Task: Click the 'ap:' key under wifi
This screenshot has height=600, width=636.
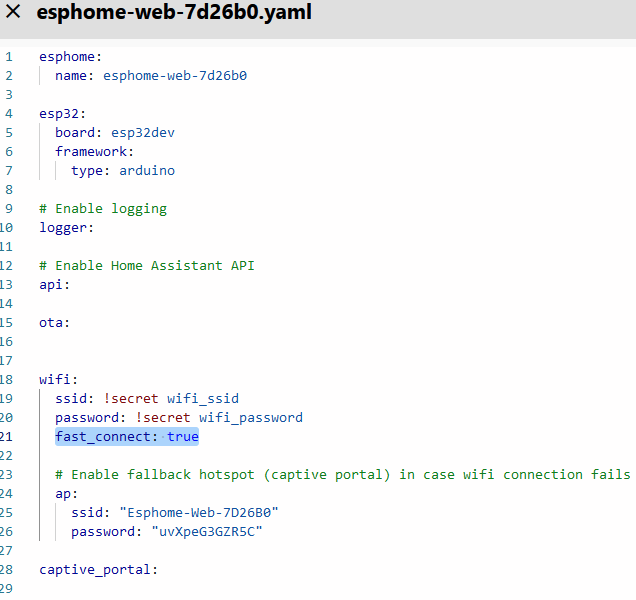Action: 66,494
